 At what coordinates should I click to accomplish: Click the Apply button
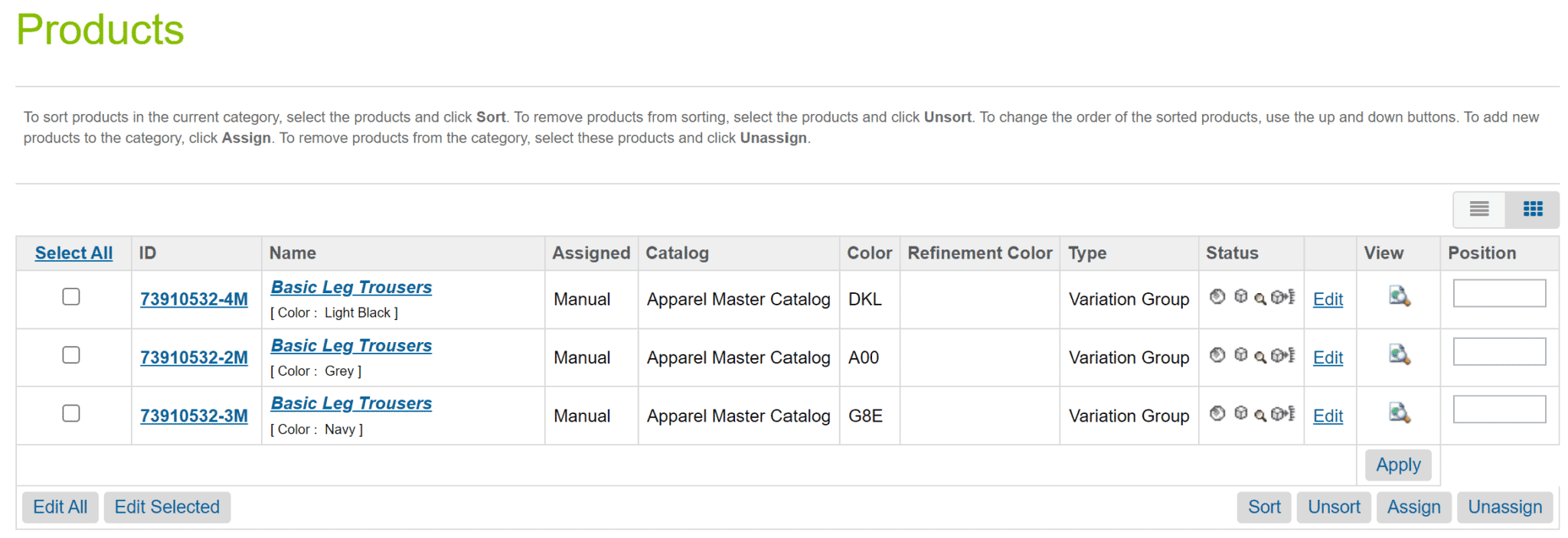[1398, 465]
